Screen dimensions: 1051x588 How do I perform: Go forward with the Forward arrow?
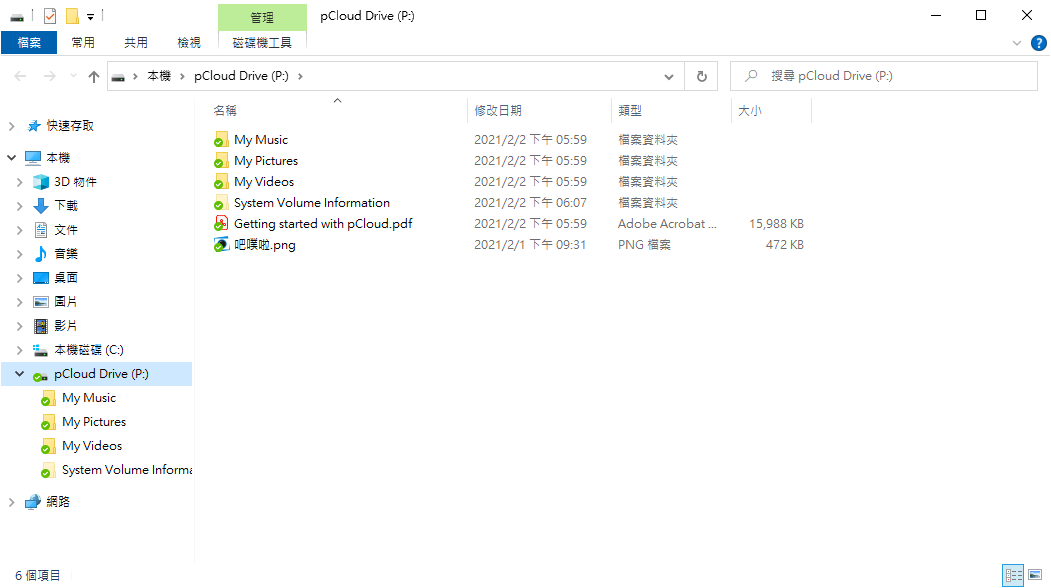pos(50,76)
